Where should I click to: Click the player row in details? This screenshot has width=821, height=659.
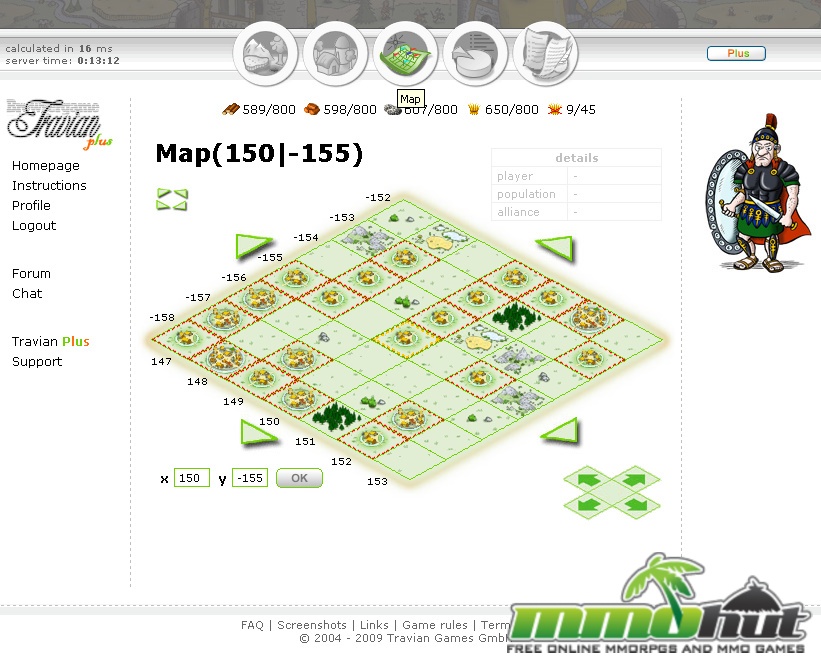pos(576,176)
